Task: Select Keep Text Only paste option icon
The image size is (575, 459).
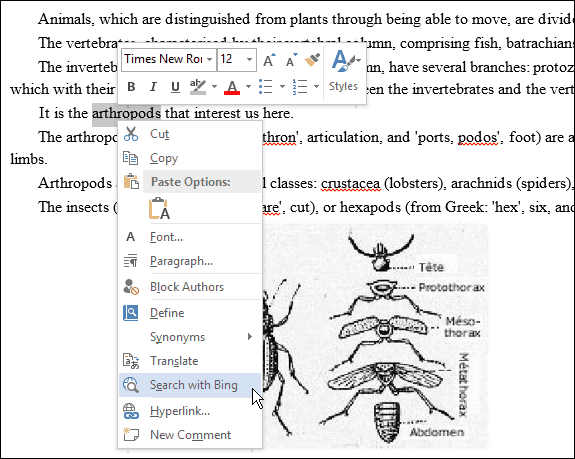Action: [x=160, y=209]
